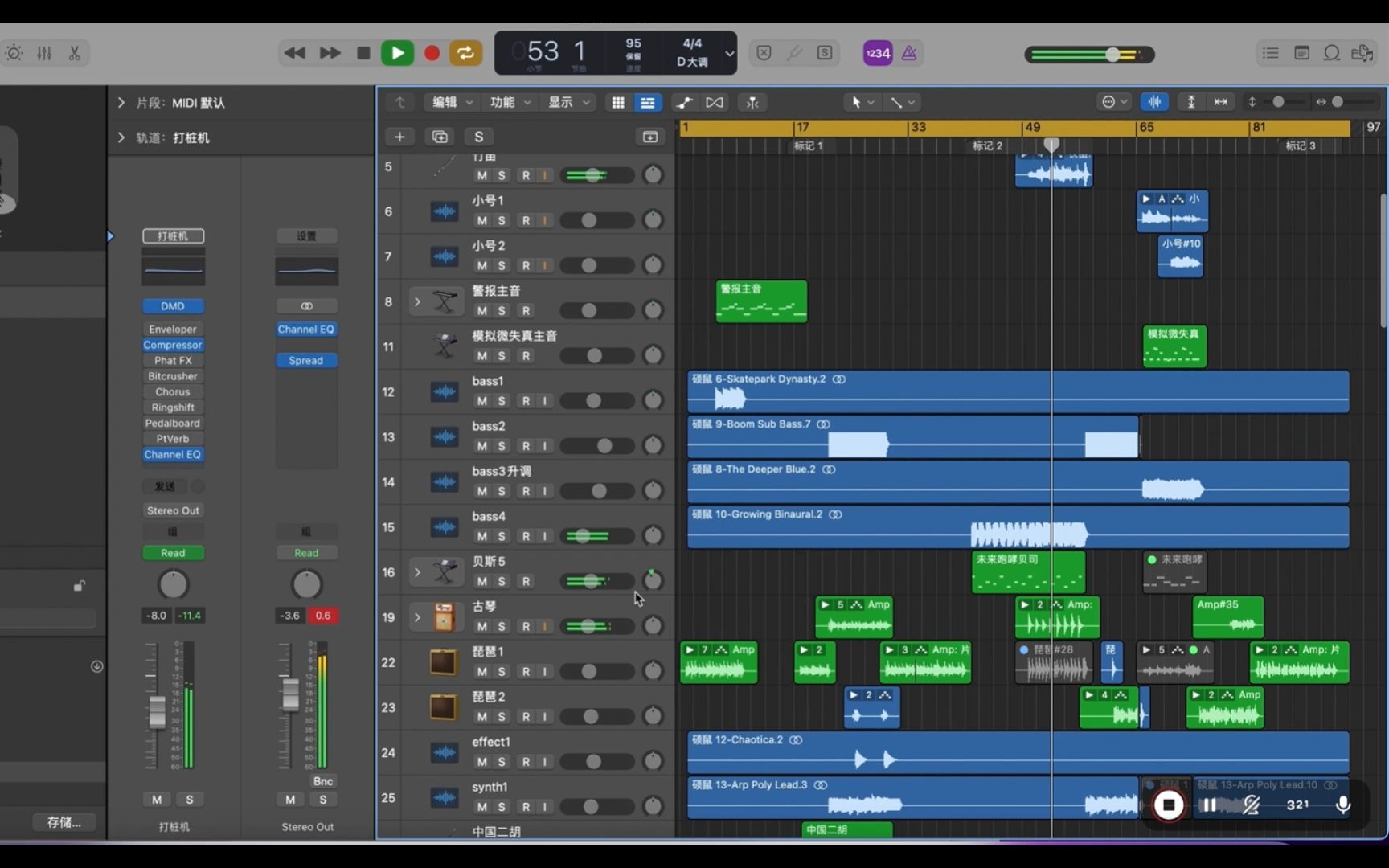The width and height of the screenshot is (1389, 868).
Task: Stop the screen recording overlay button
Action: 1169,805
